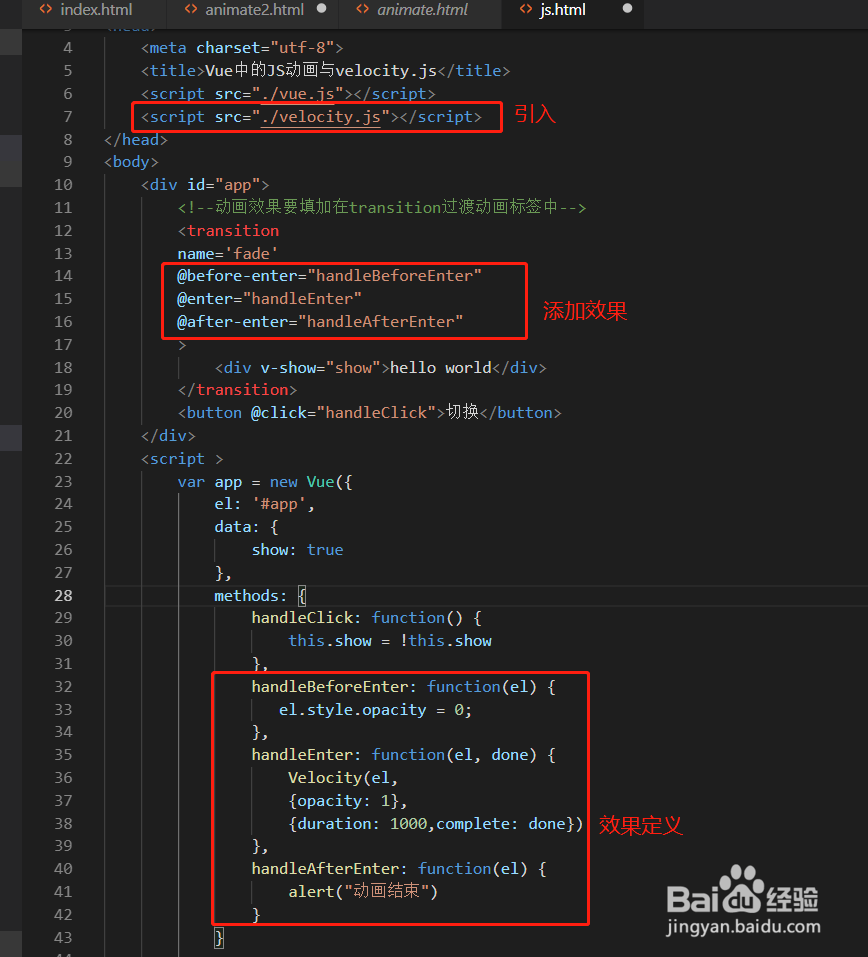The image size is (868, 957).
Task: Click the left overview scrollbar strip
Action: (10, 400)
